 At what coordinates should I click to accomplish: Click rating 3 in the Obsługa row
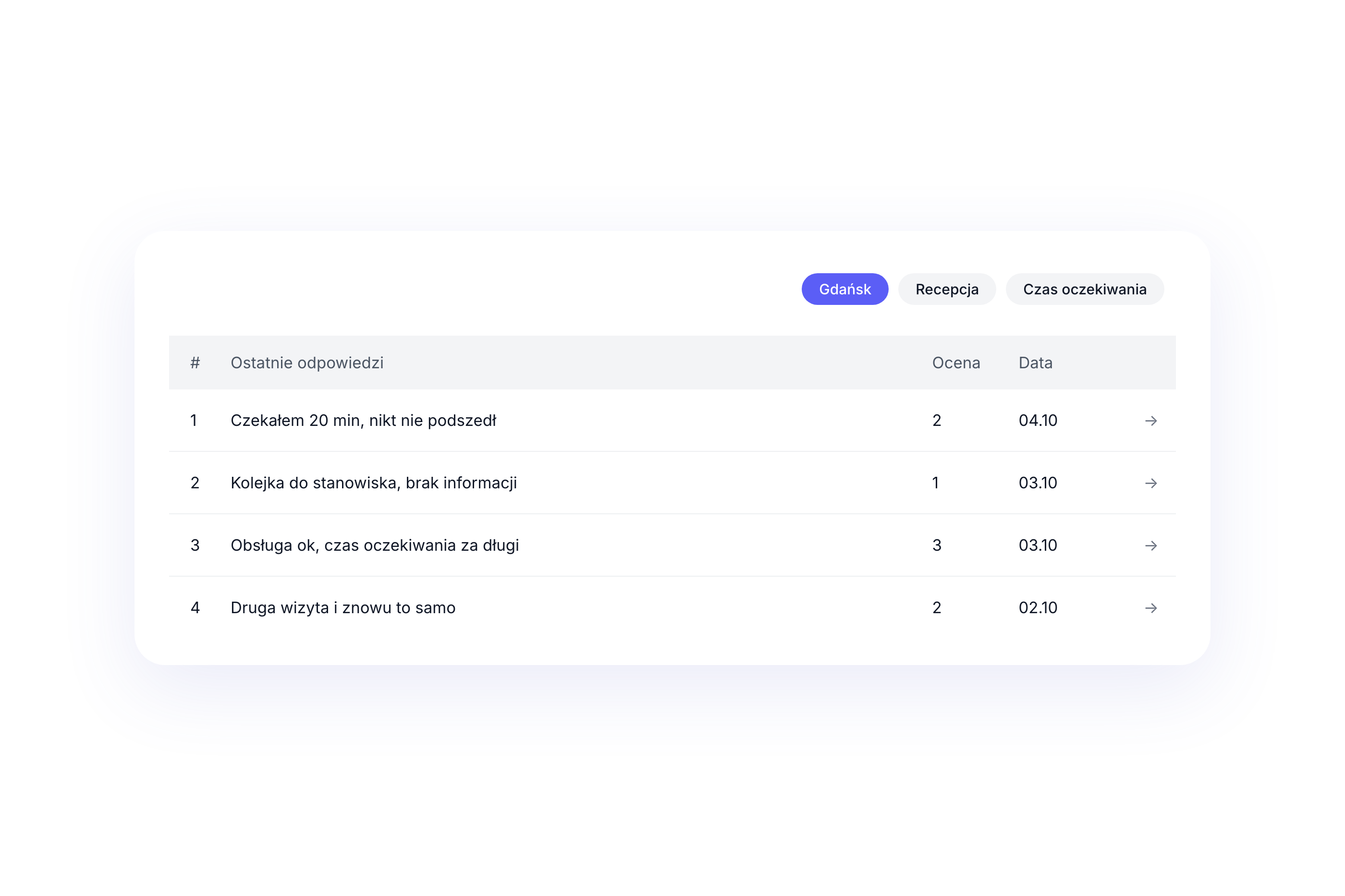(x=936, y=545)
